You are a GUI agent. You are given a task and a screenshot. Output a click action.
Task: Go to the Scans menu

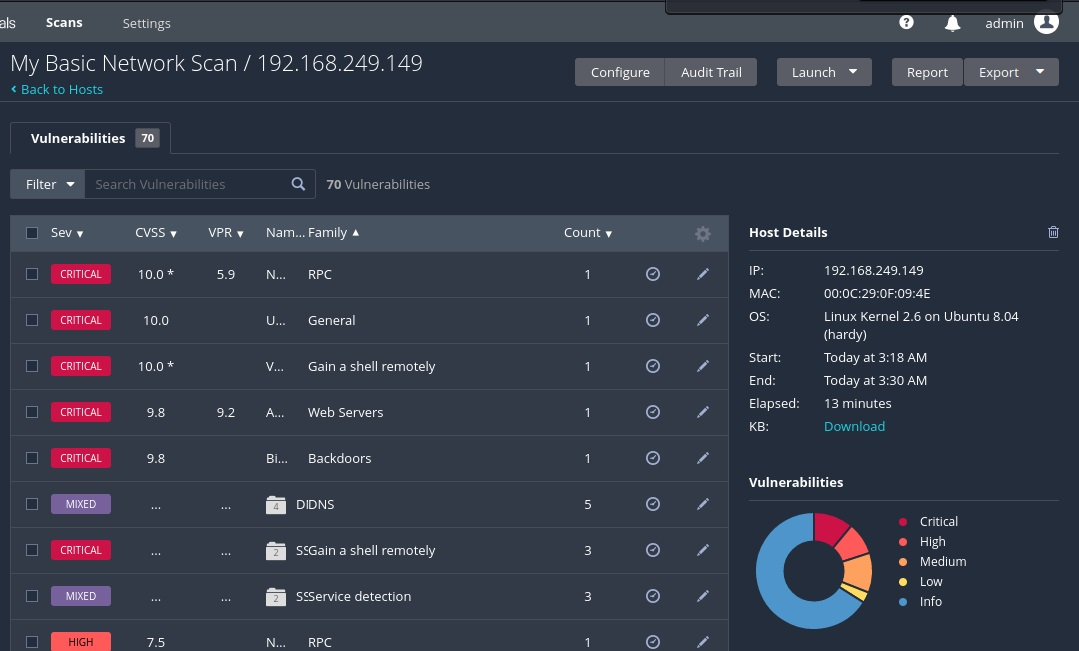coord(64,23)
